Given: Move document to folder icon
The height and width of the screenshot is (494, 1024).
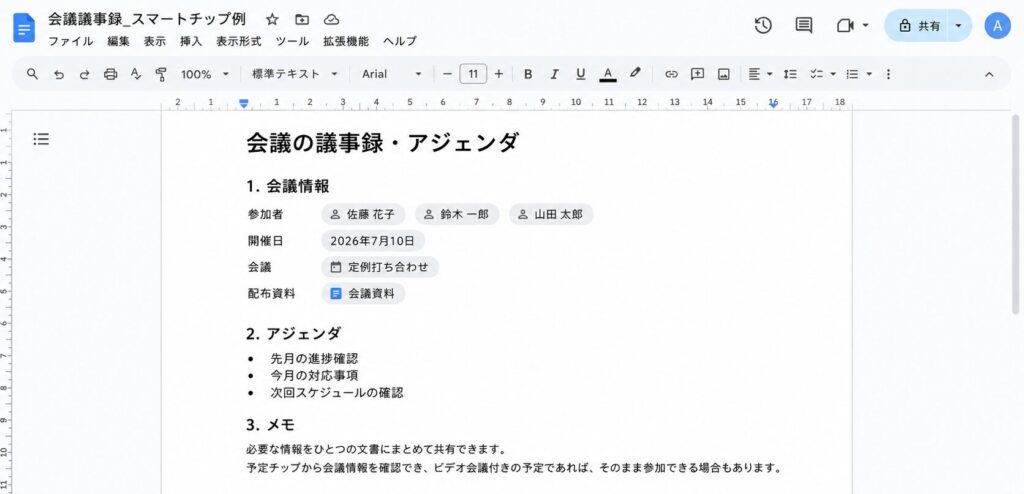Looking at the screenshot, I should tap(302, 20).
